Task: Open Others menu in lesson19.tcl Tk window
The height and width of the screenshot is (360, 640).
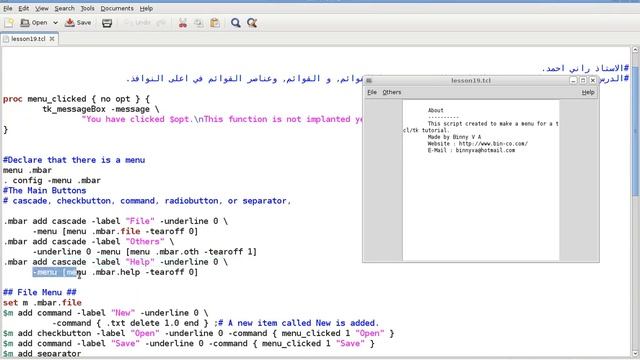Action: point(391,92)
